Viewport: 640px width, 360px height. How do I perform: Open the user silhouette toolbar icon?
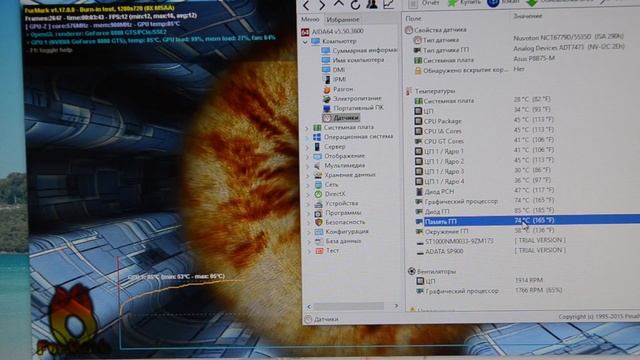[371, 4]
